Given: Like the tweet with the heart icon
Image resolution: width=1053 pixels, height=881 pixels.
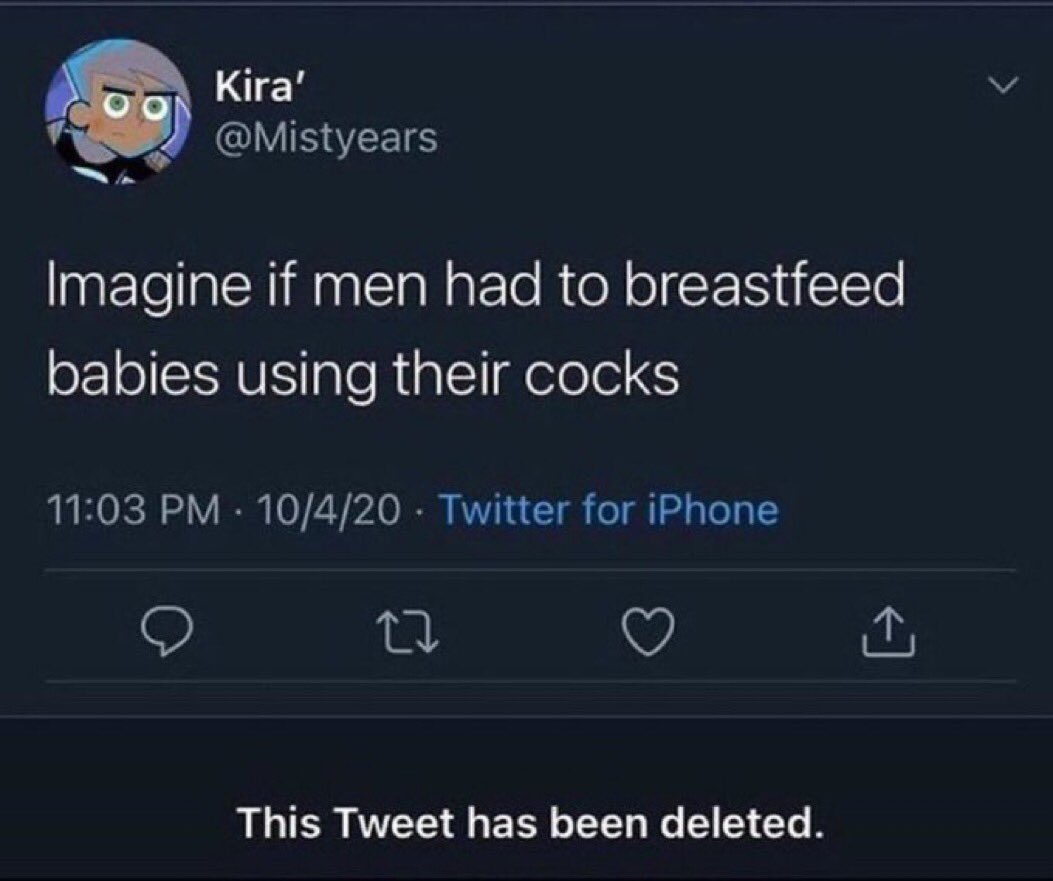Looking at the screenshot, I should coord(647,631).
